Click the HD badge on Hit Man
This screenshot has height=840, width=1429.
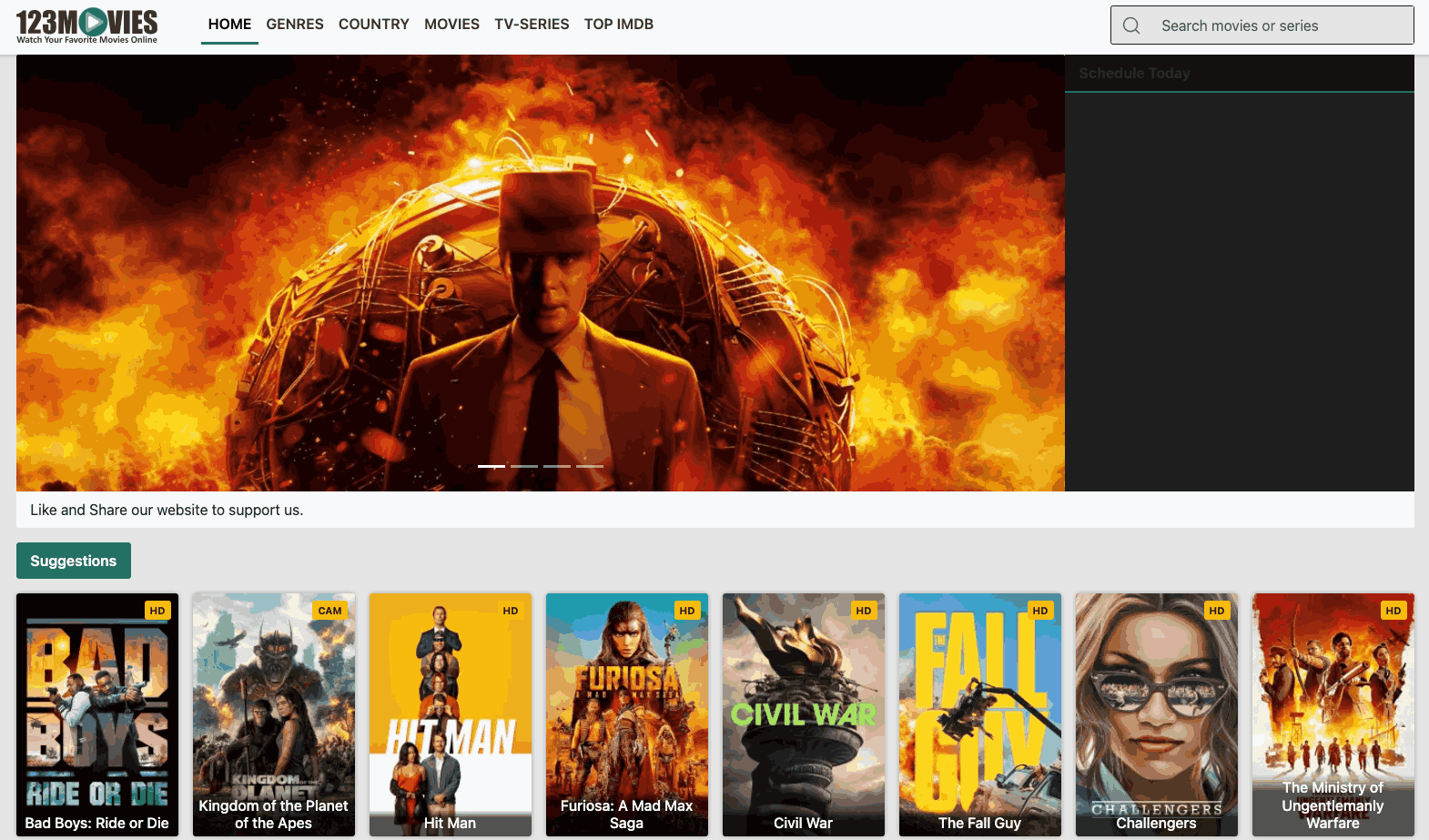coord(511,611)
